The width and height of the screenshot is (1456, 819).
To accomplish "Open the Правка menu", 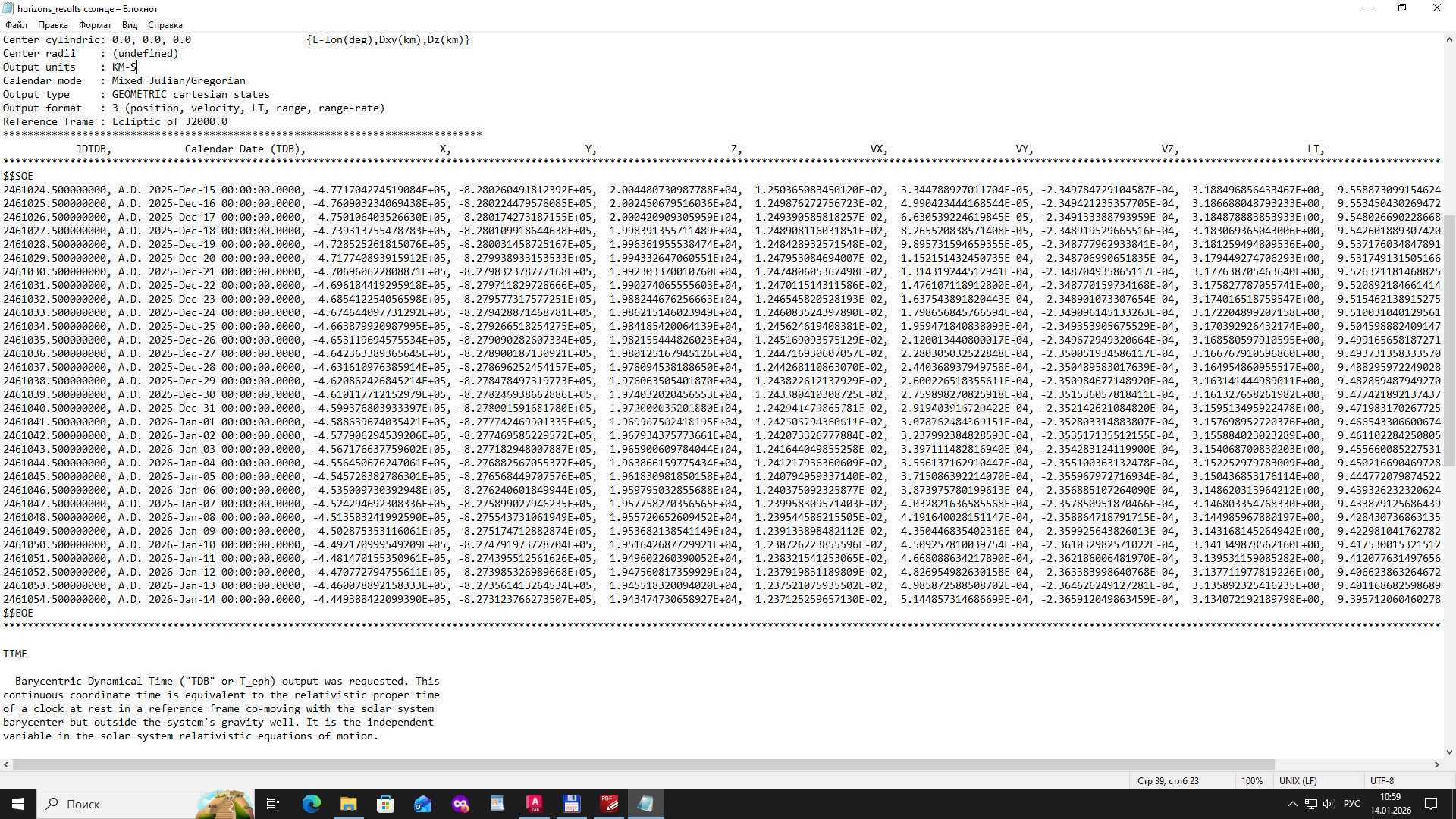I will [52, 25].
